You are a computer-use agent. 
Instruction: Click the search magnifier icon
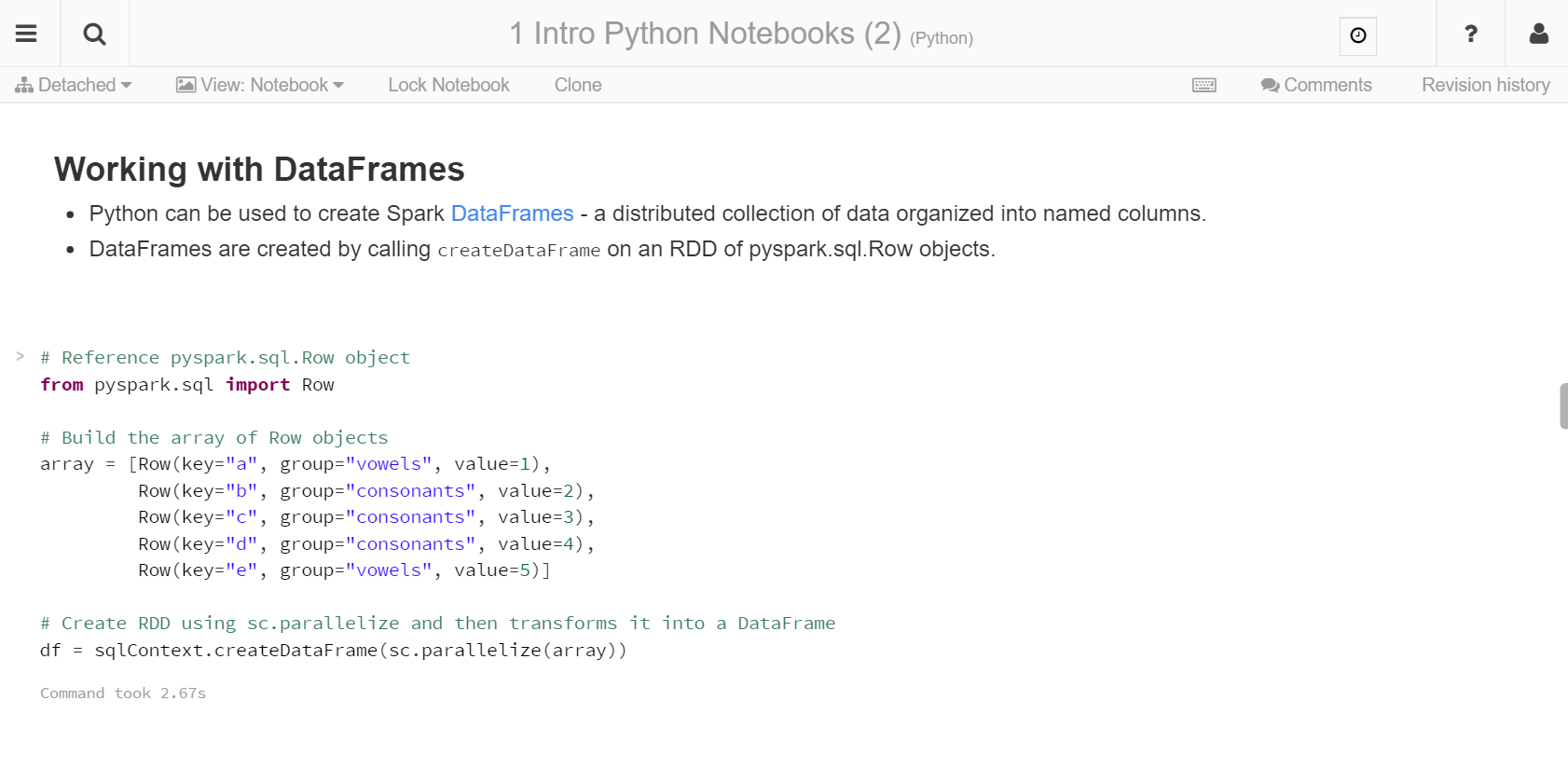click(94, 34)
